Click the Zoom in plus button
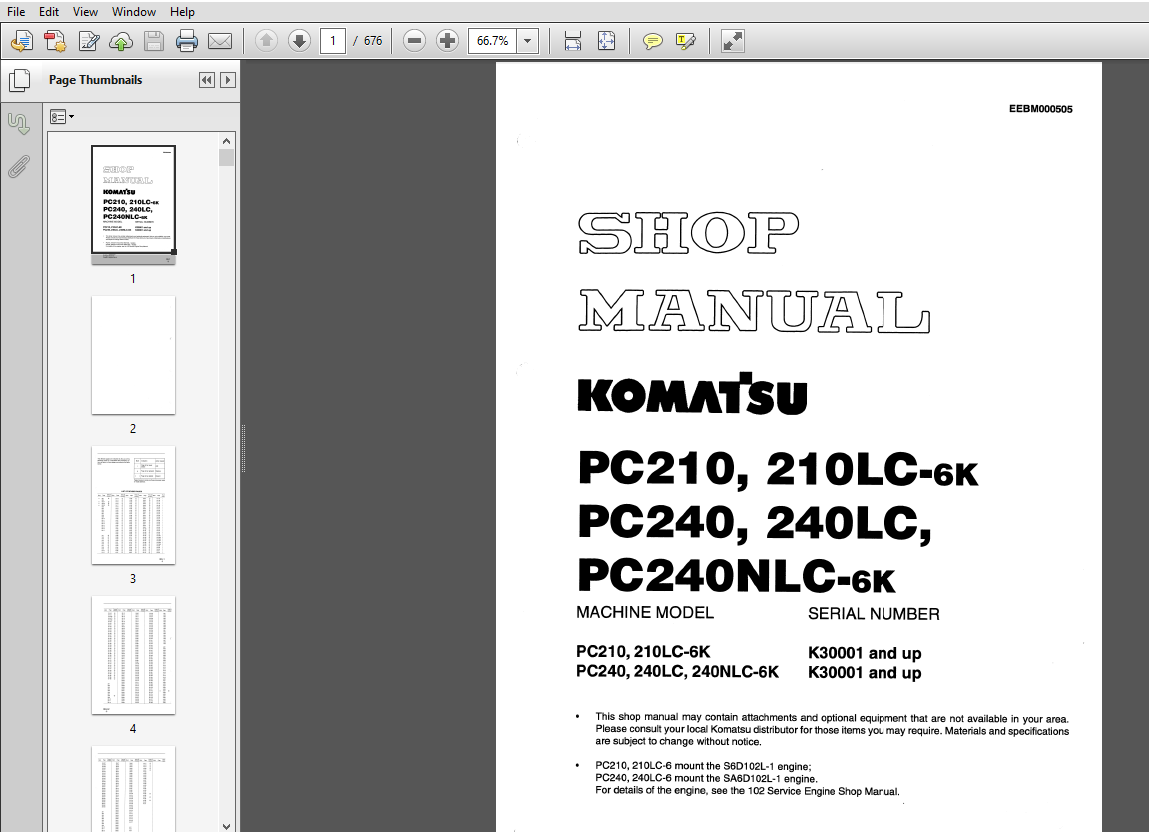 pyautogui.click(x=447, y=40)
